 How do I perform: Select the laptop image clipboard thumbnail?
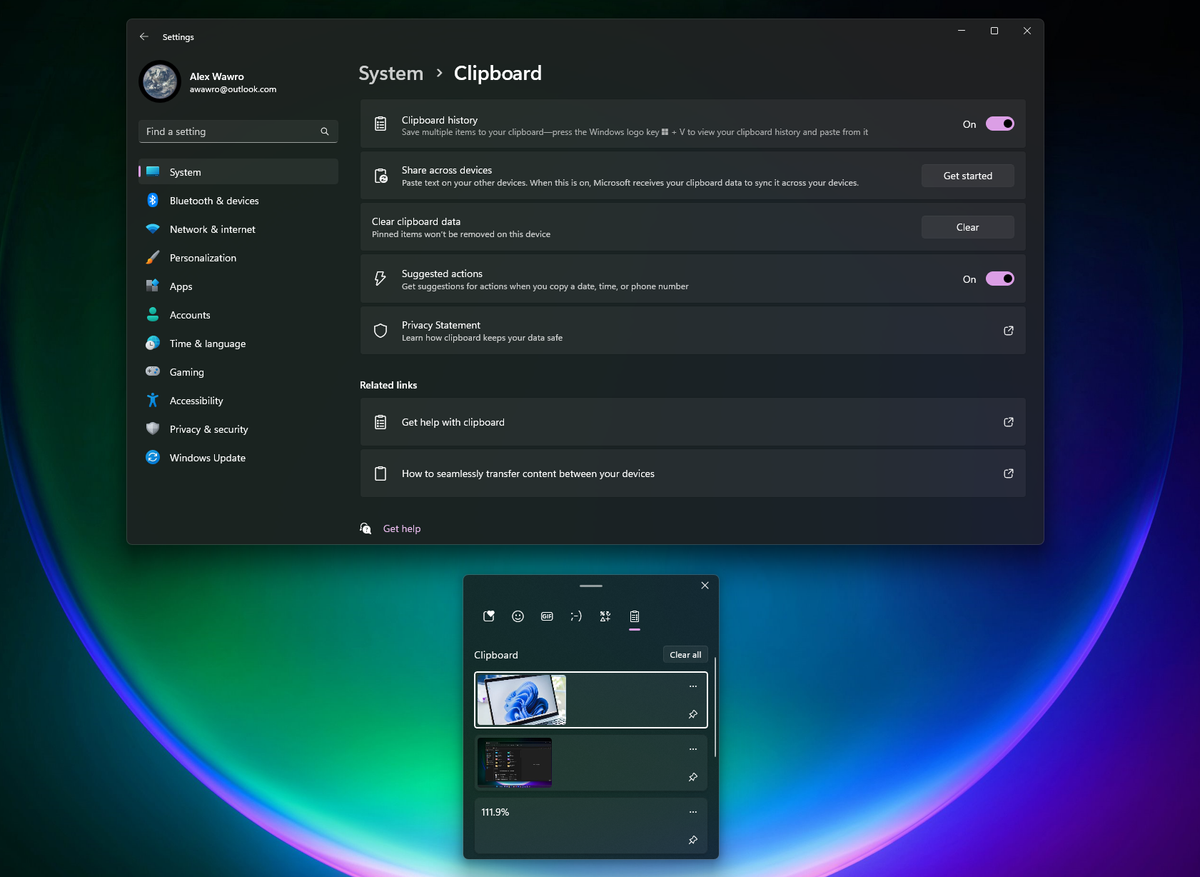pyautogui.click(x=521, y=700)
